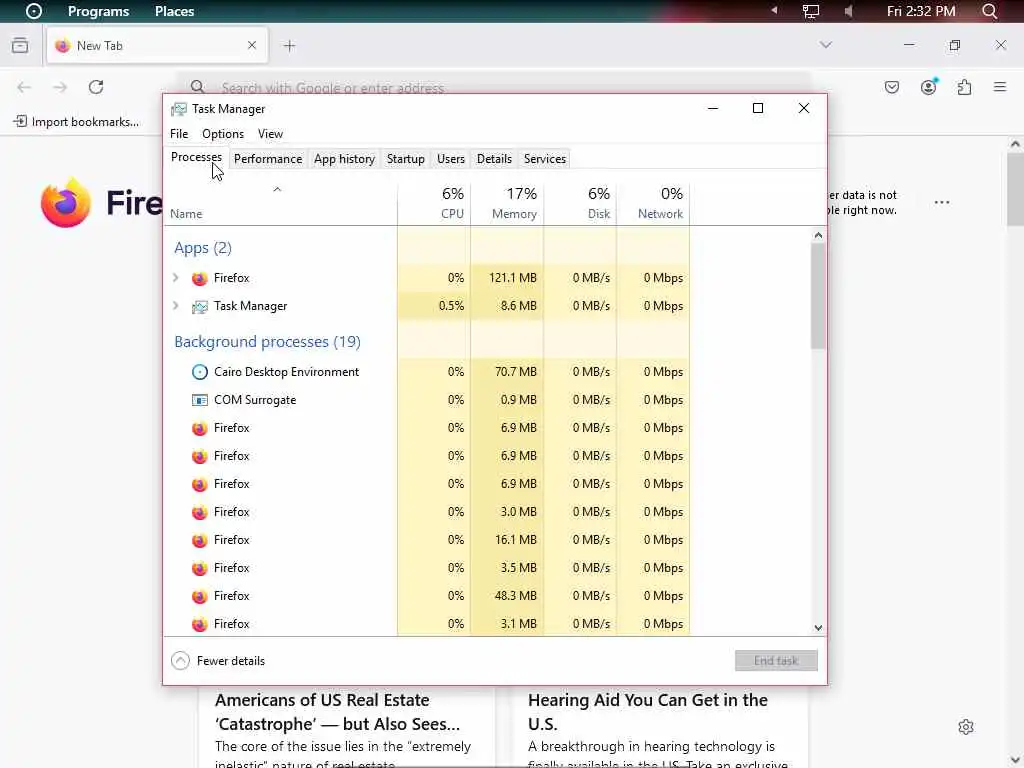The width and height of the screenshot is (1024, 768).
Task: Show hidden tray icons arrow
Action: pos(775,10)
